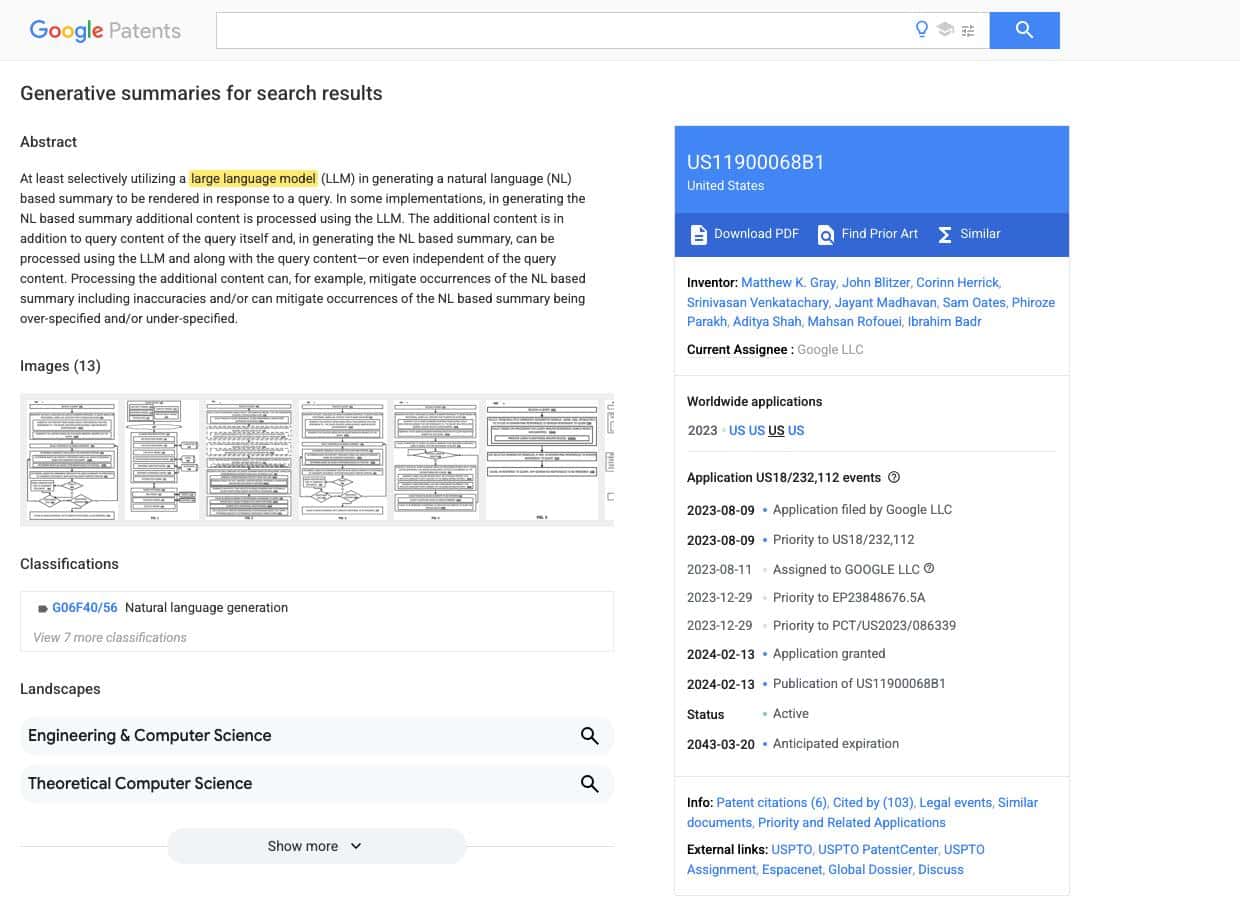Image resolution: width=1240 pixels, height=920 pixels.
Task: Click patent number US11900068B1 heading
Action: point(755,162)
